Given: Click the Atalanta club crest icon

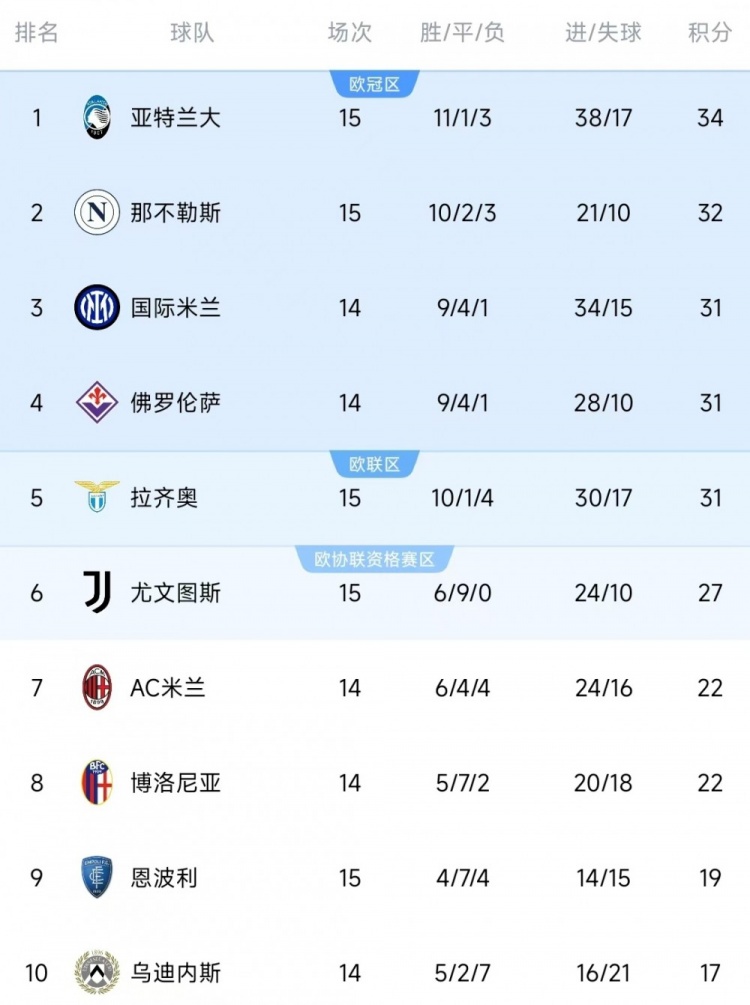Looking at the screenshot, I should pyautogui.click(x=97, y=118).
